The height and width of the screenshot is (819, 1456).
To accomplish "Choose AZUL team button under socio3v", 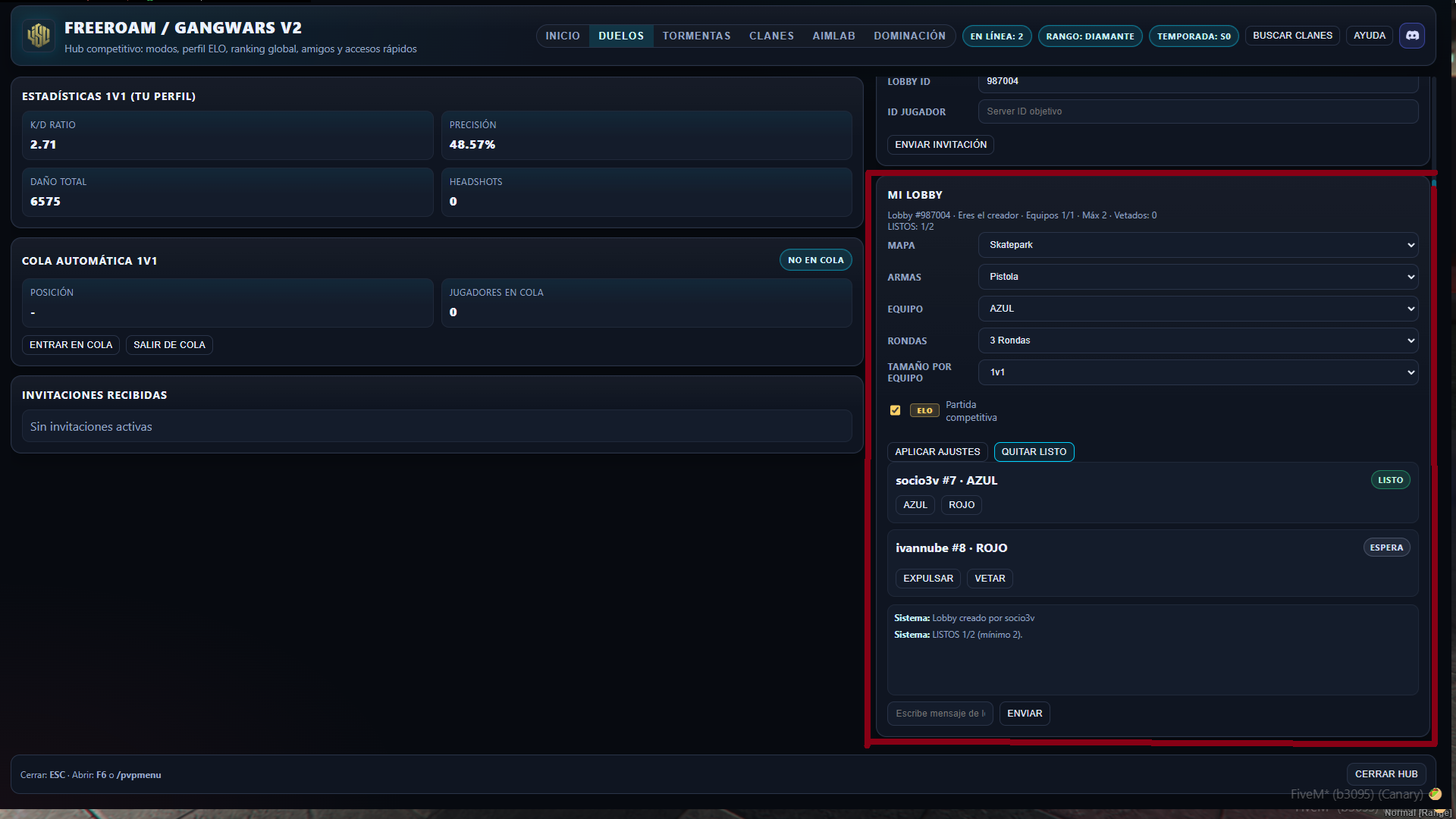I will (915, 505).
